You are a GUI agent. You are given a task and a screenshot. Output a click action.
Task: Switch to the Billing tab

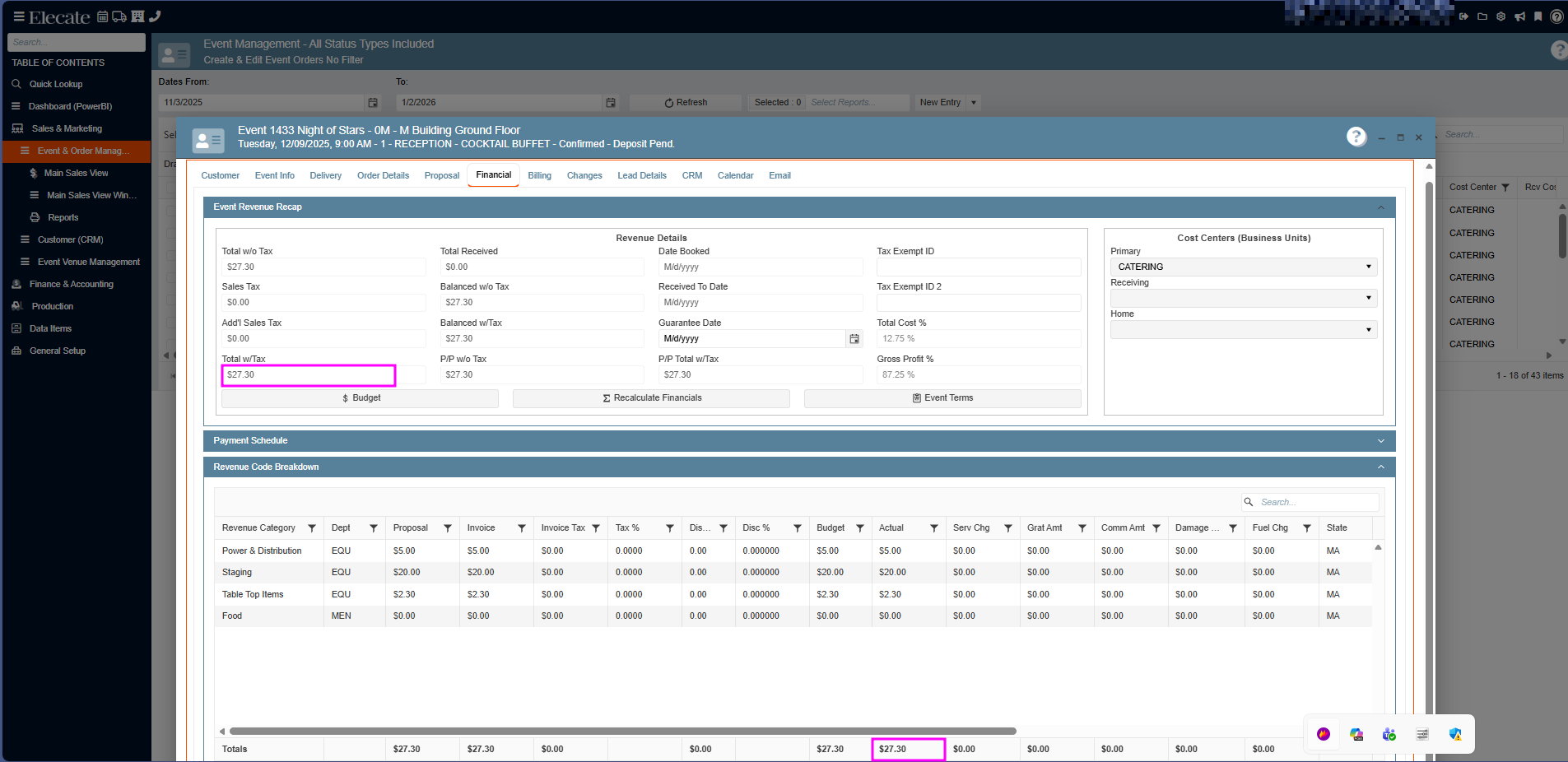(539, 175)
